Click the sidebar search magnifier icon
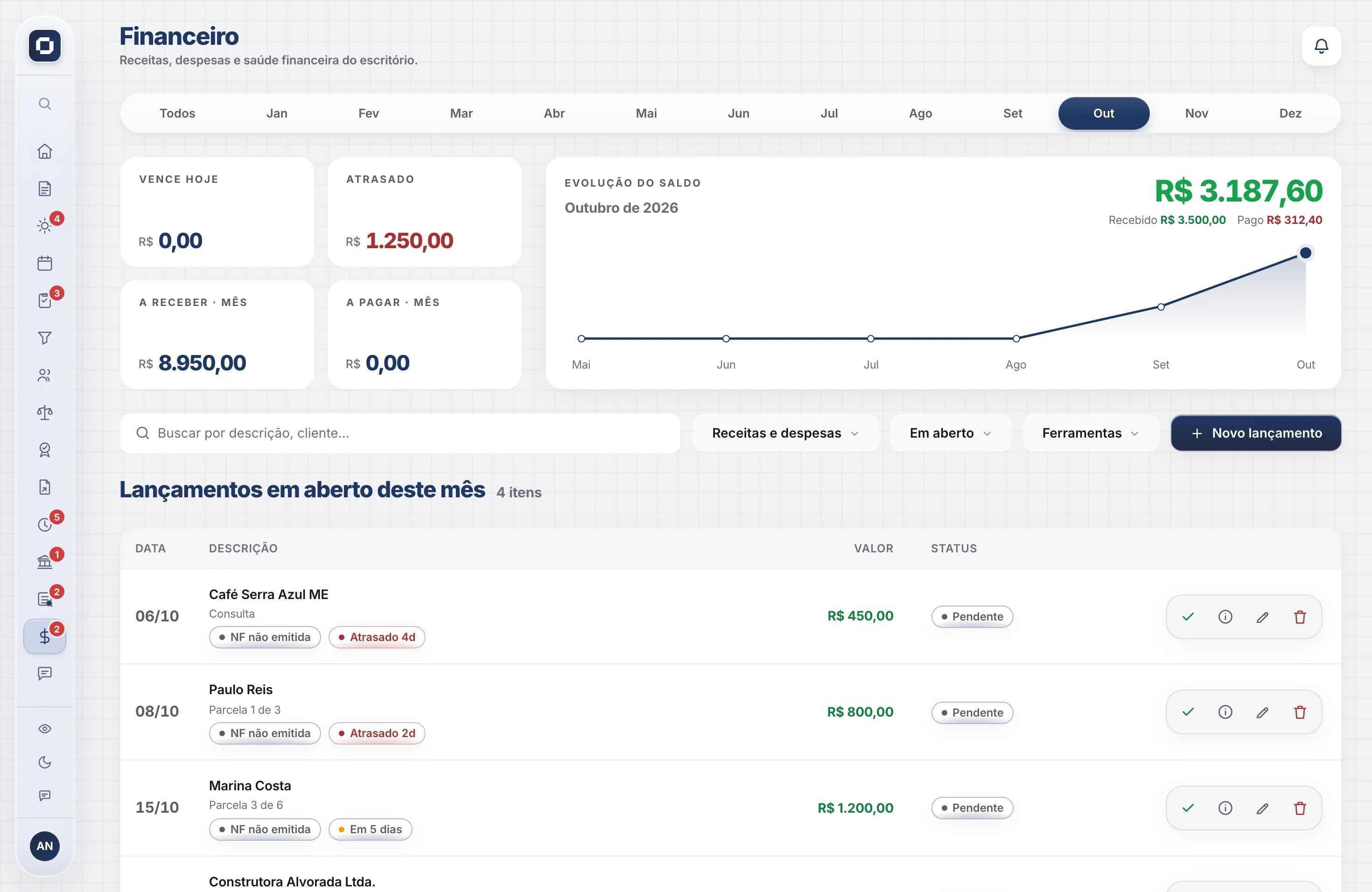1372x892 pixels. click(44, 104)
